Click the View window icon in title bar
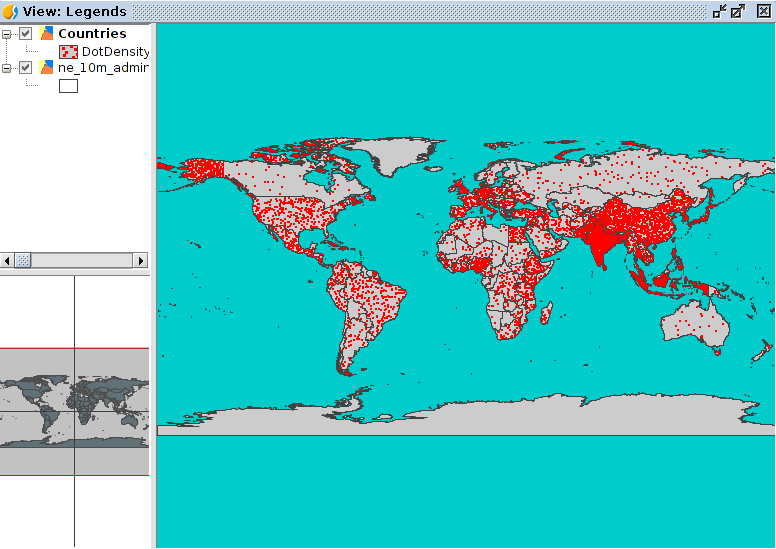The image size is (776, 549). [x=10, y=12]
